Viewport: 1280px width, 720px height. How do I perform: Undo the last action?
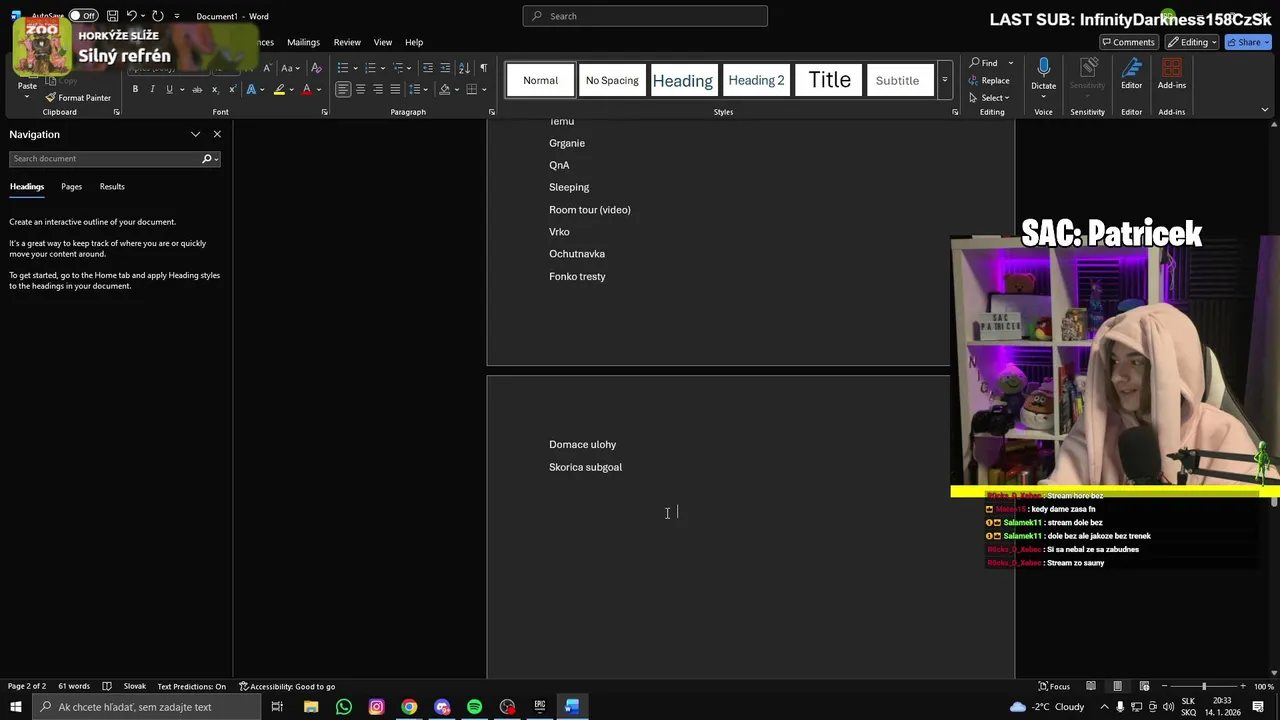click(x=131, y=16)
